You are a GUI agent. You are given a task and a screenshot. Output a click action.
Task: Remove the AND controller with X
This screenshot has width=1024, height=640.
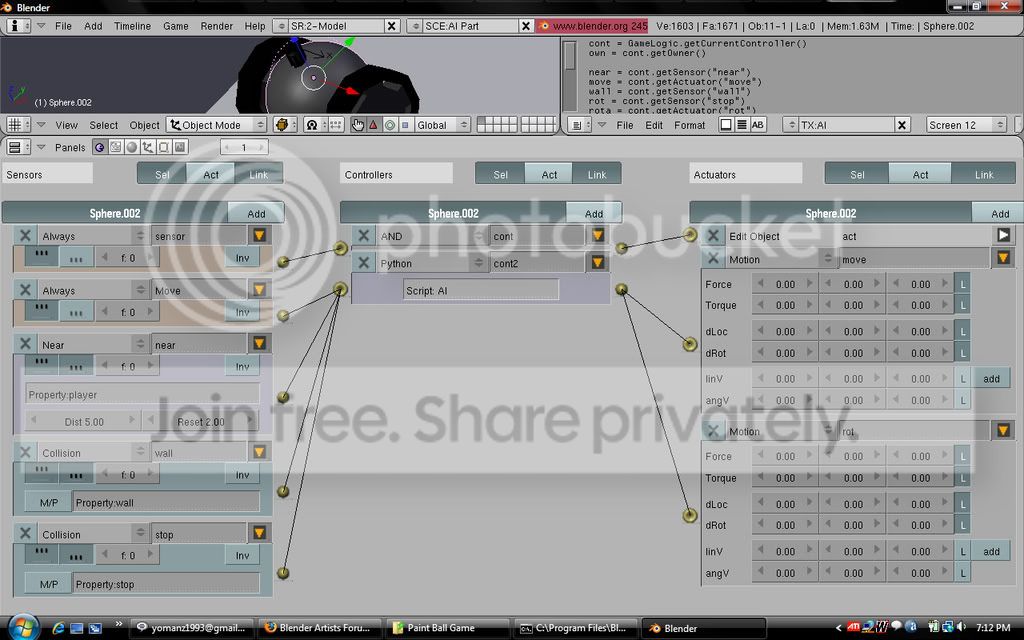point(364,236)
